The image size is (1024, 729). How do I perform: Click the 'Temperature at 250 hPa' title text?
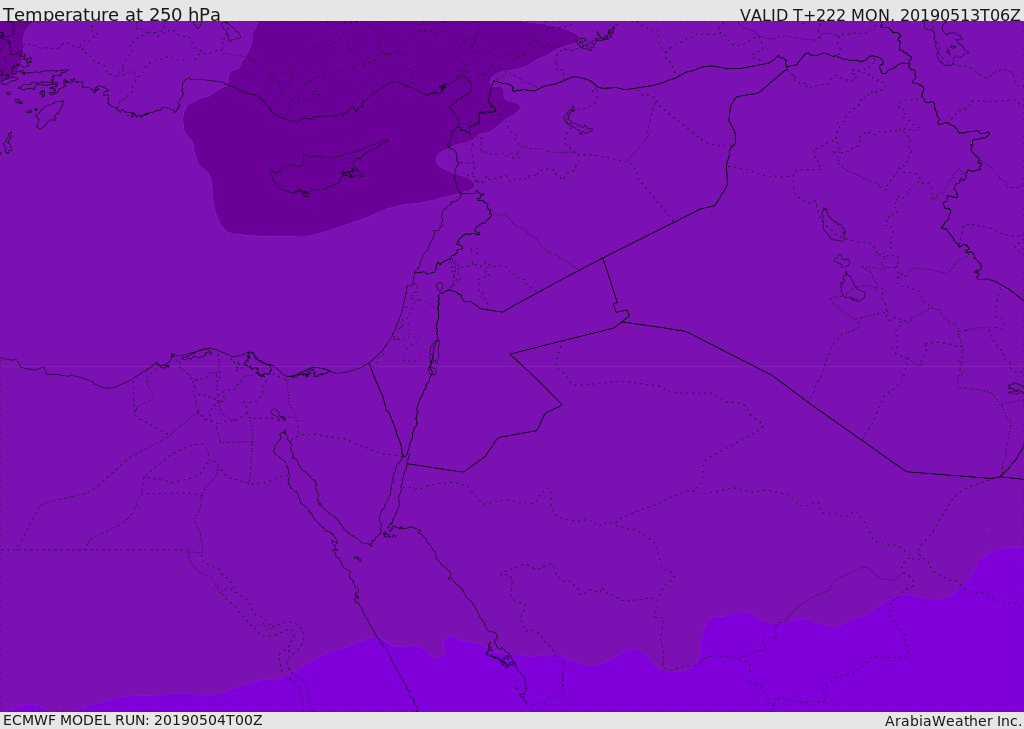click(x=112, y=14)
